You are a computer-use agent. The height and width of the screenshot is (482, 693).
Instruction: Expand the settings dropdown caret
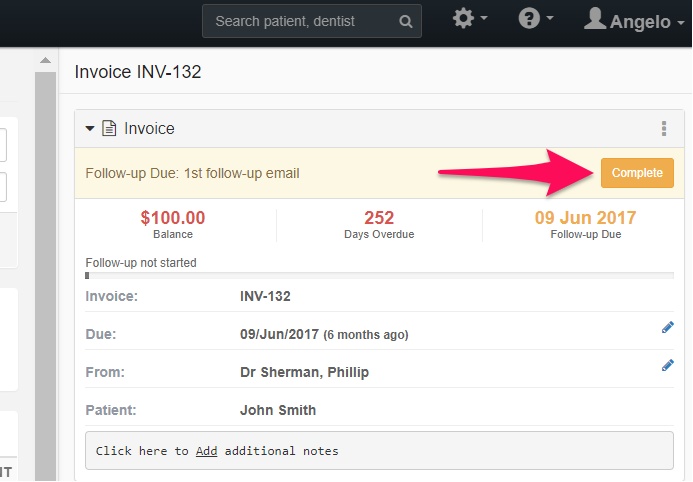coord(484,18)
